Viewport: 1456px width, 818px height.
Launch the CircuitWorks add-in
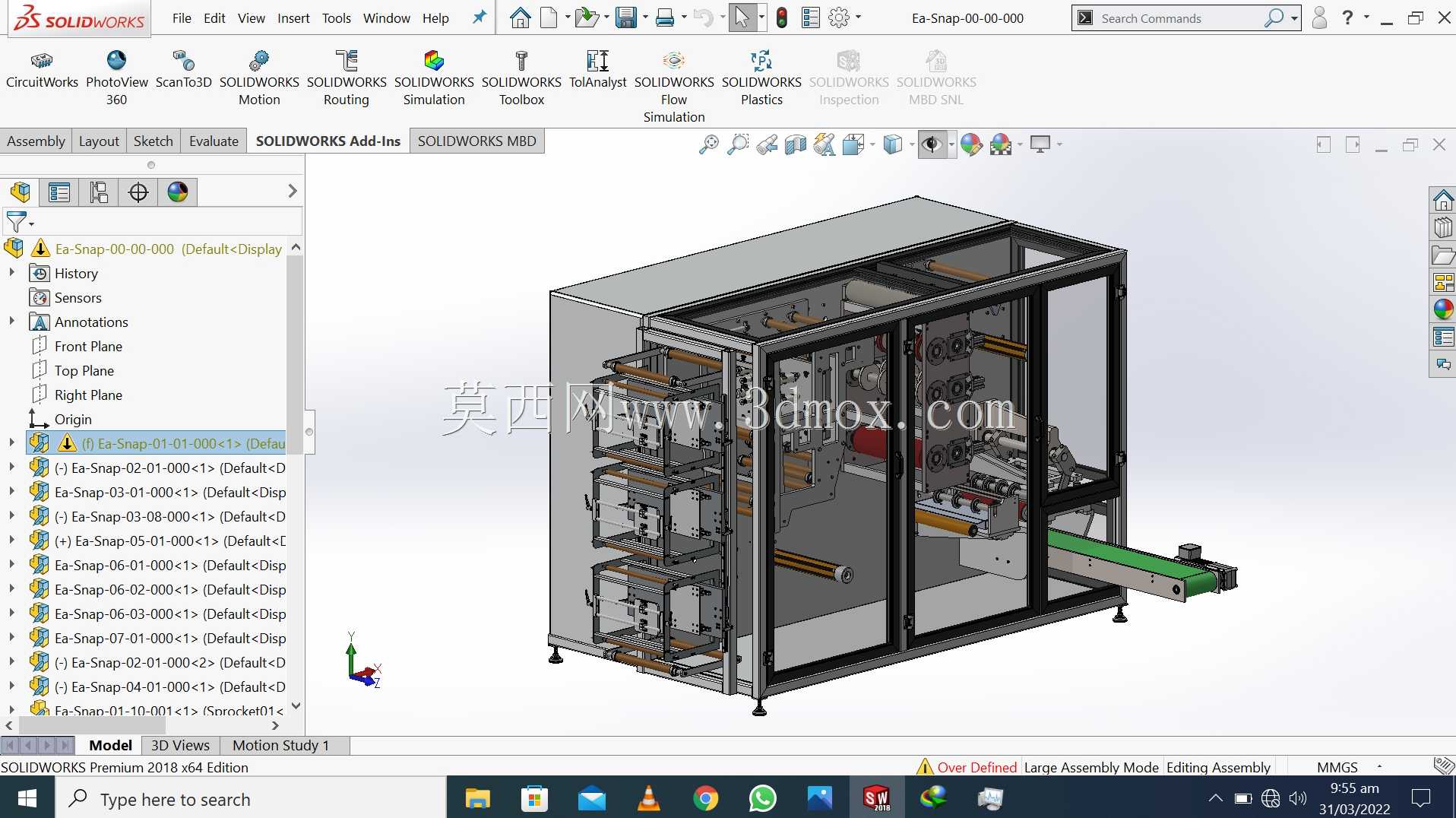(x=42, y=70)
